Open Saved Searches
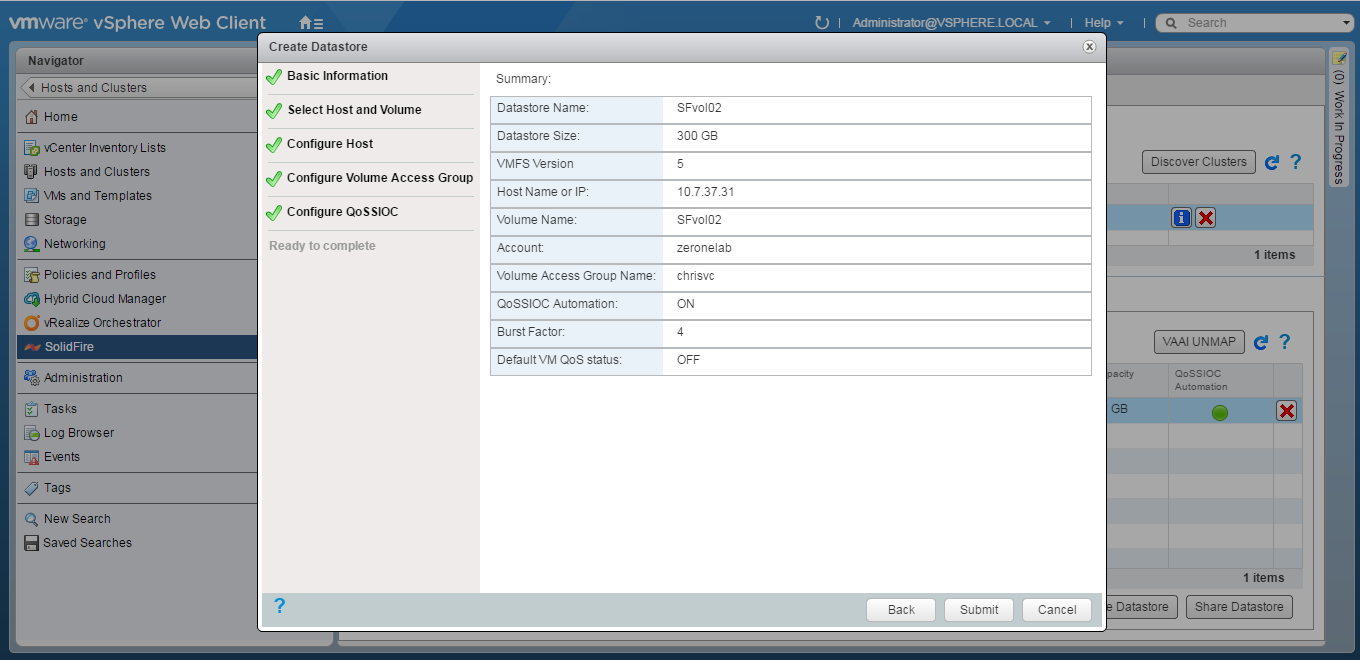 (x=87, y=543)
